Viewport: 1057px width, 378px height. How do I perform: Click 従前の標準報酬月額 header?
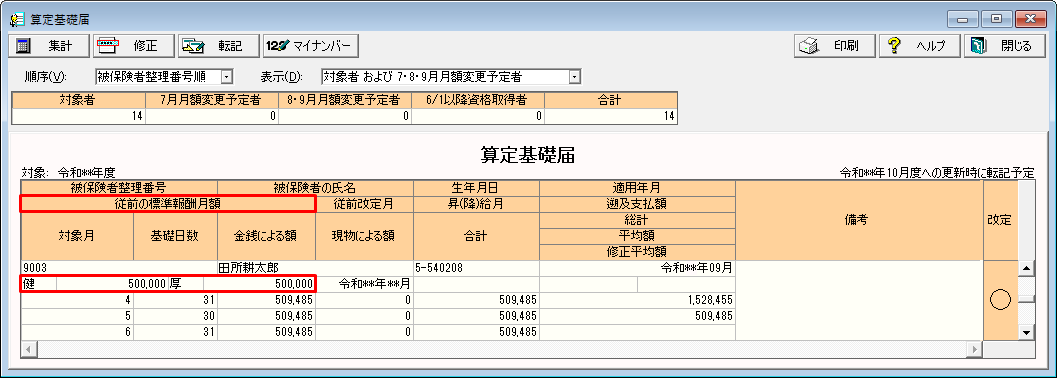click(168, 203)
